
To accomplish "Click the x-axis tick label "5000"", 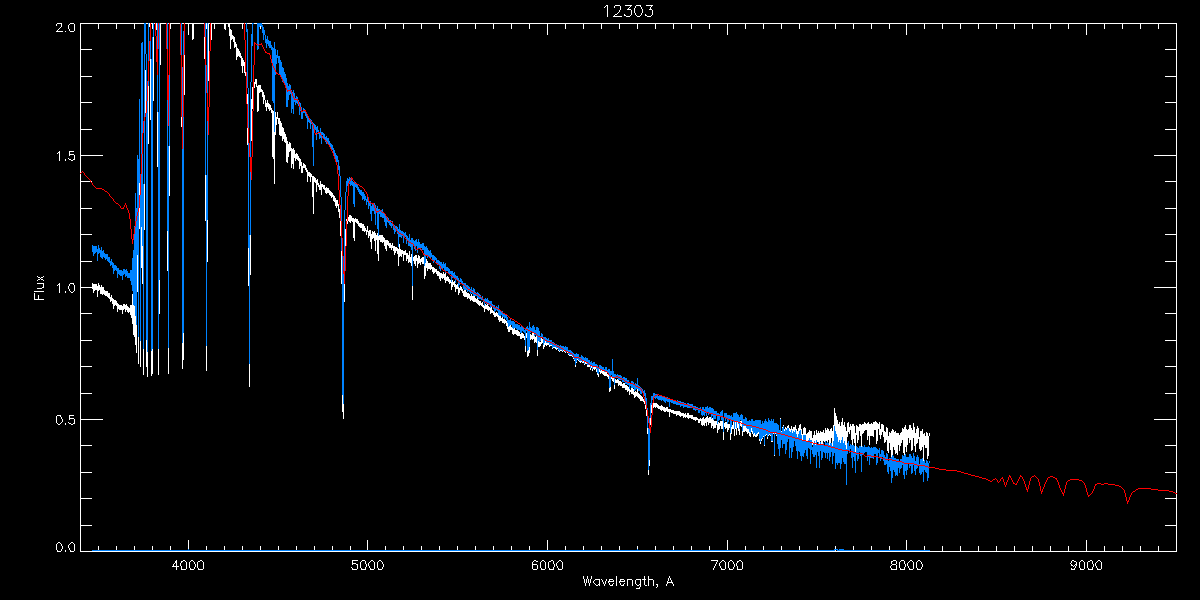I will 367,566.
